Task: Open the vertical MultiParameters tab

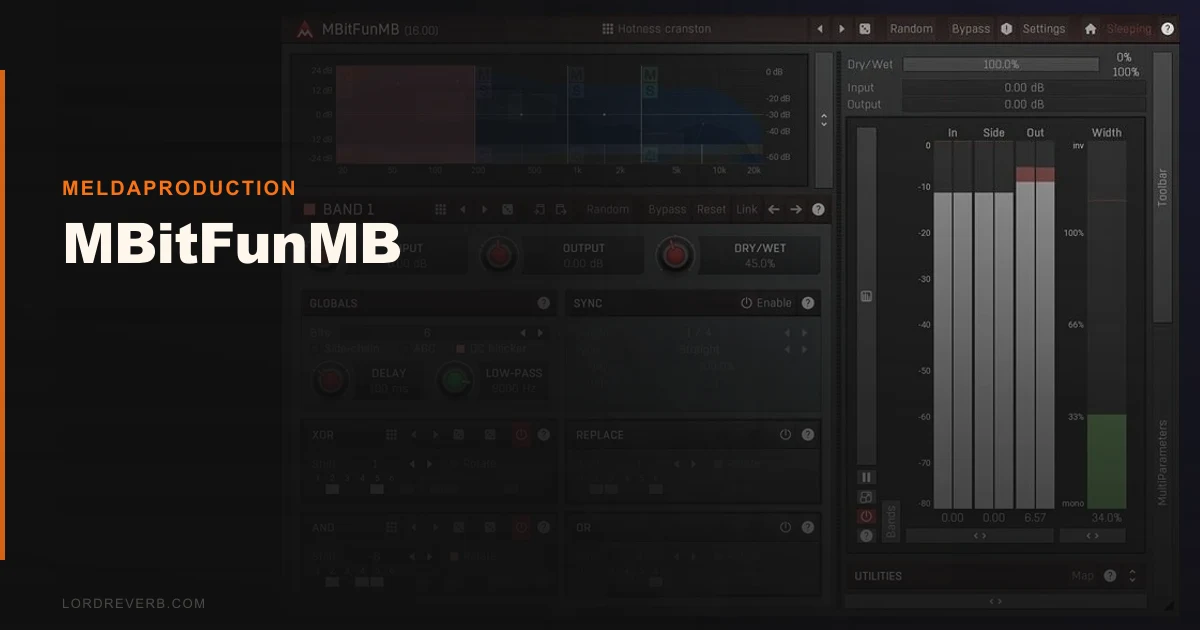Action: [1162, 462]
